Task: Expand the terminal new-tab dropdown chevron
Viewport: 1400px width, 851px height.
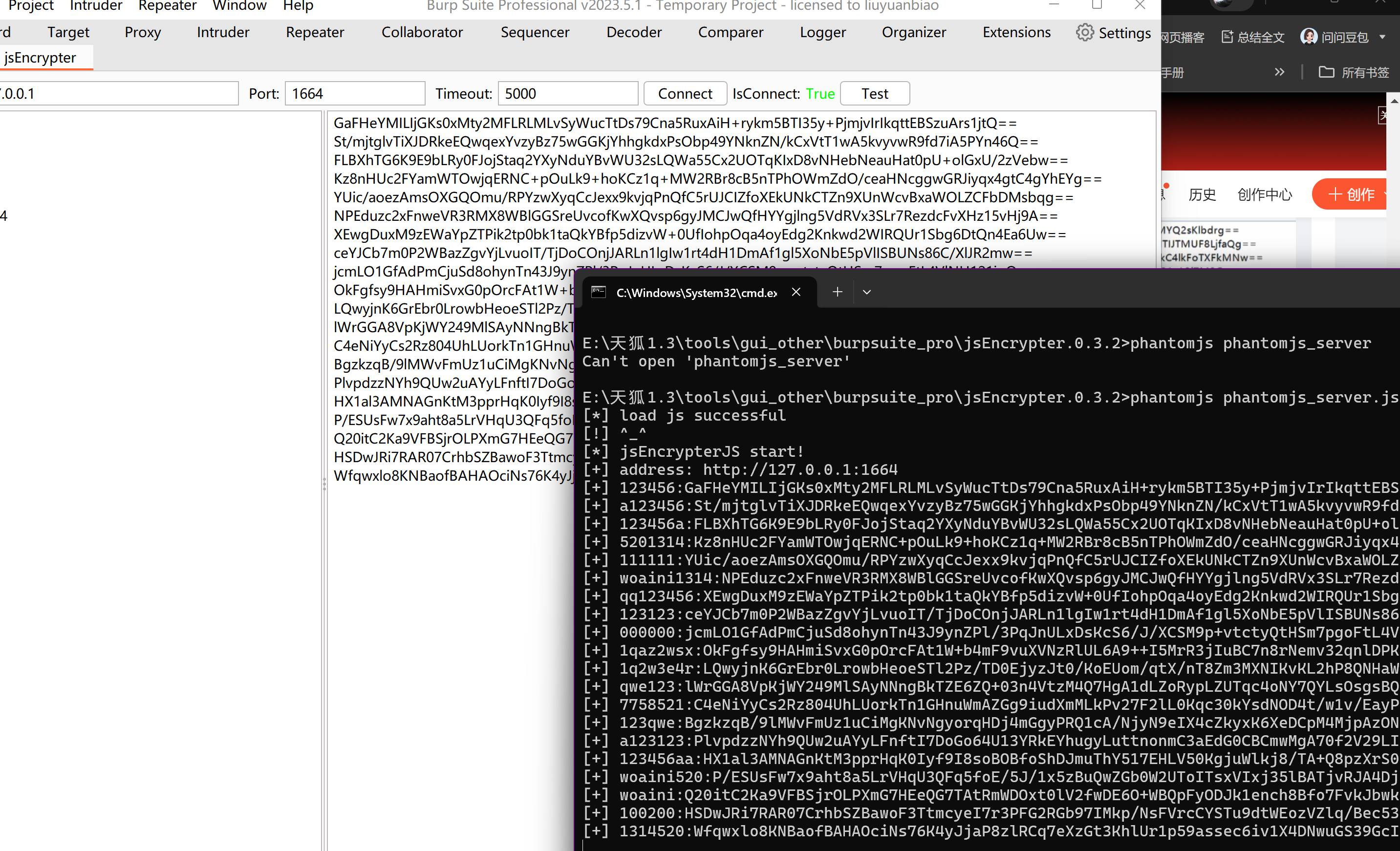Action: click(x=866, y=292)
